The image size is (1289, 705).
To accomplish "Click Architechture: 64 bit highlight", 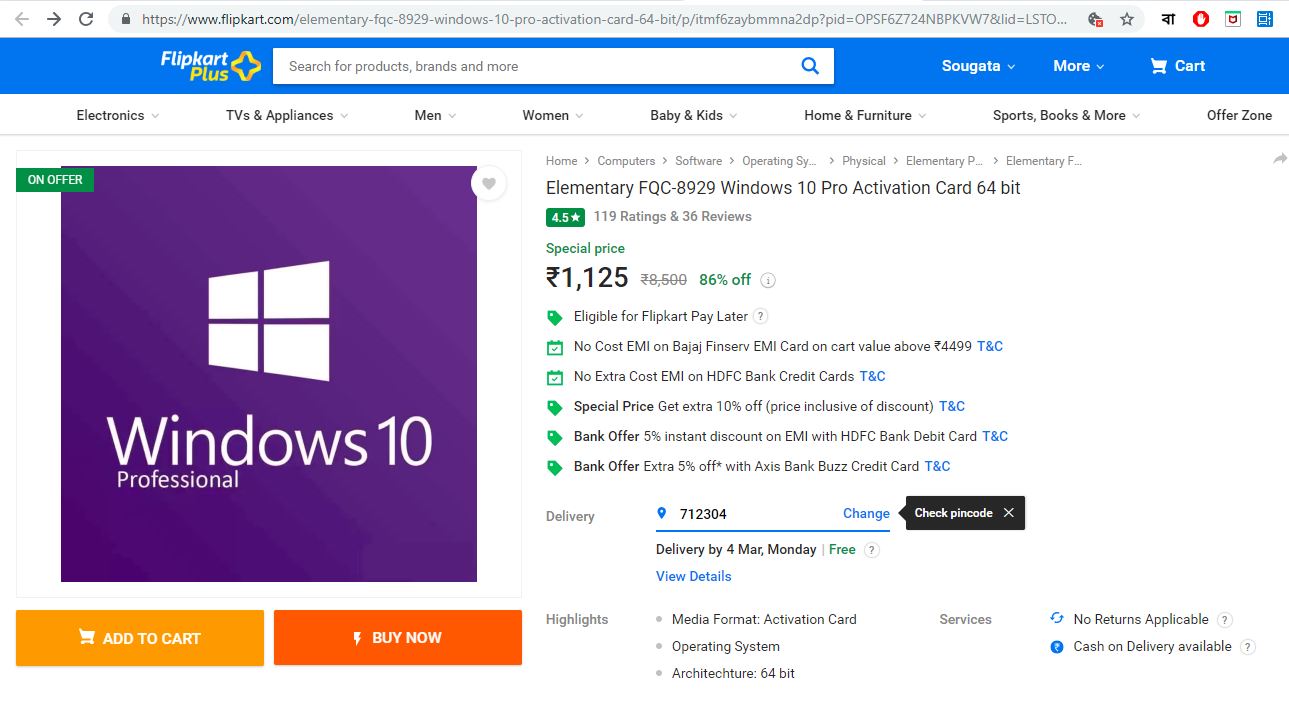I will point(733,673).
